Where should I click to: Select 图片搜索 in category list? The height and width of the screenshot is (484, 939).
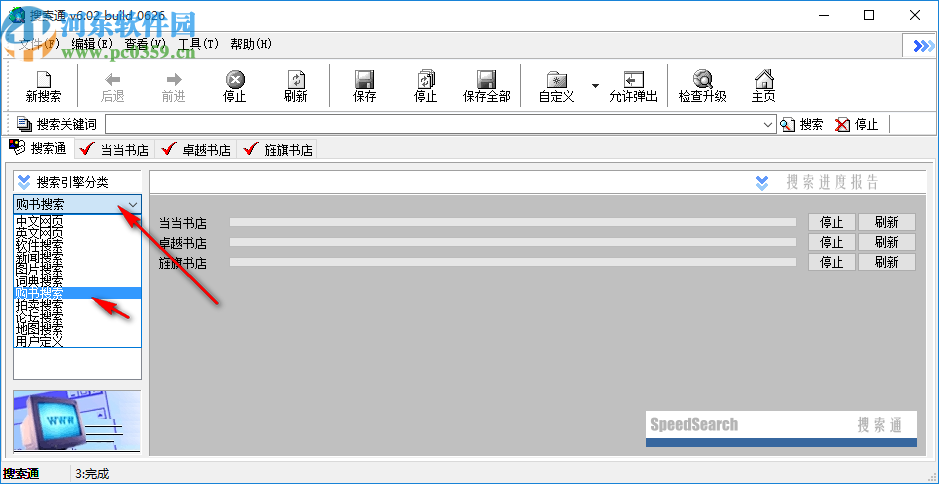pos(77,268)
